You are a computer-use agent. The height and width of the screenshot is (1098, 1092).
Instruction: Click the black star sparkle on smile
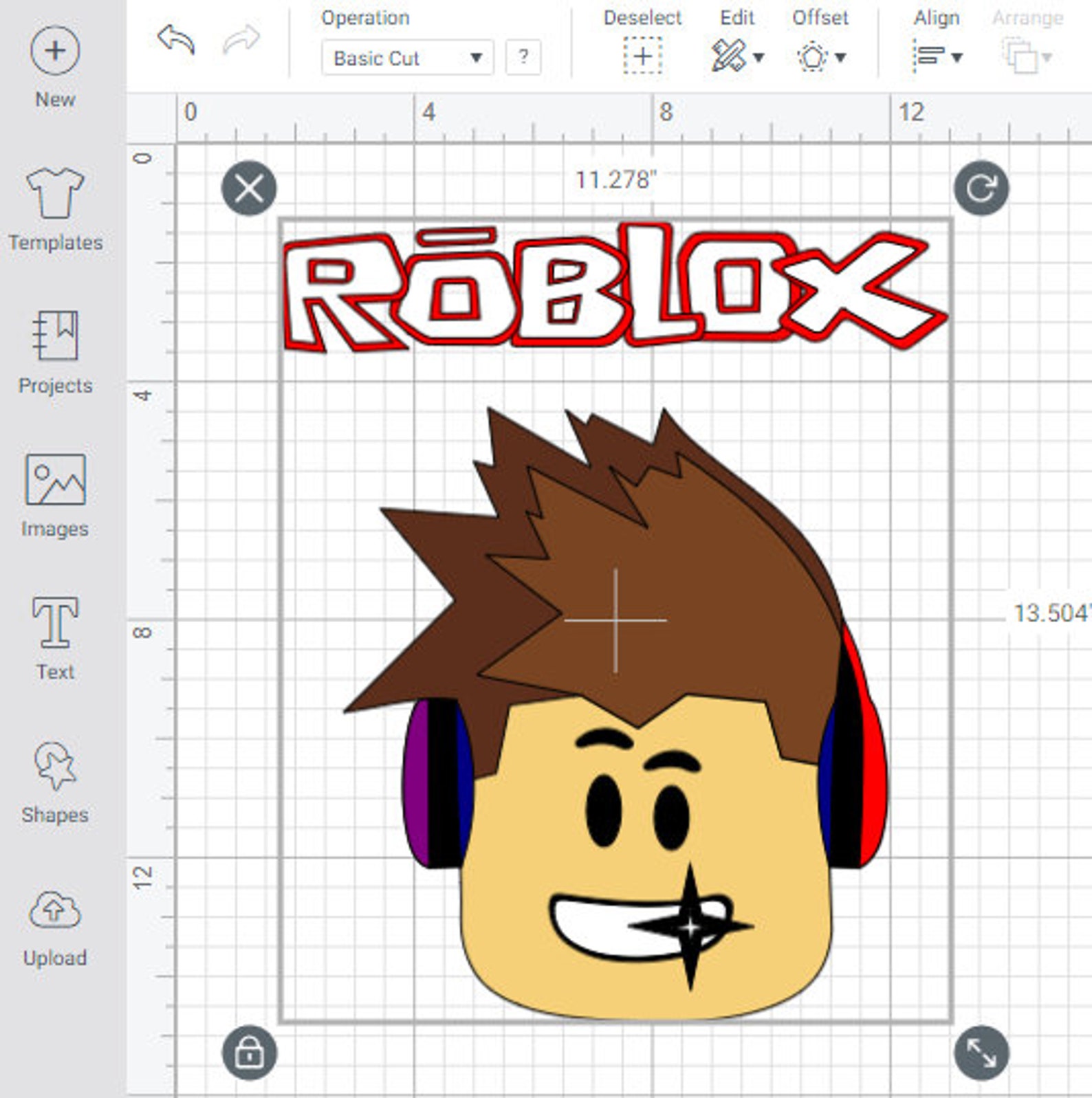click(x=691, y=927)
